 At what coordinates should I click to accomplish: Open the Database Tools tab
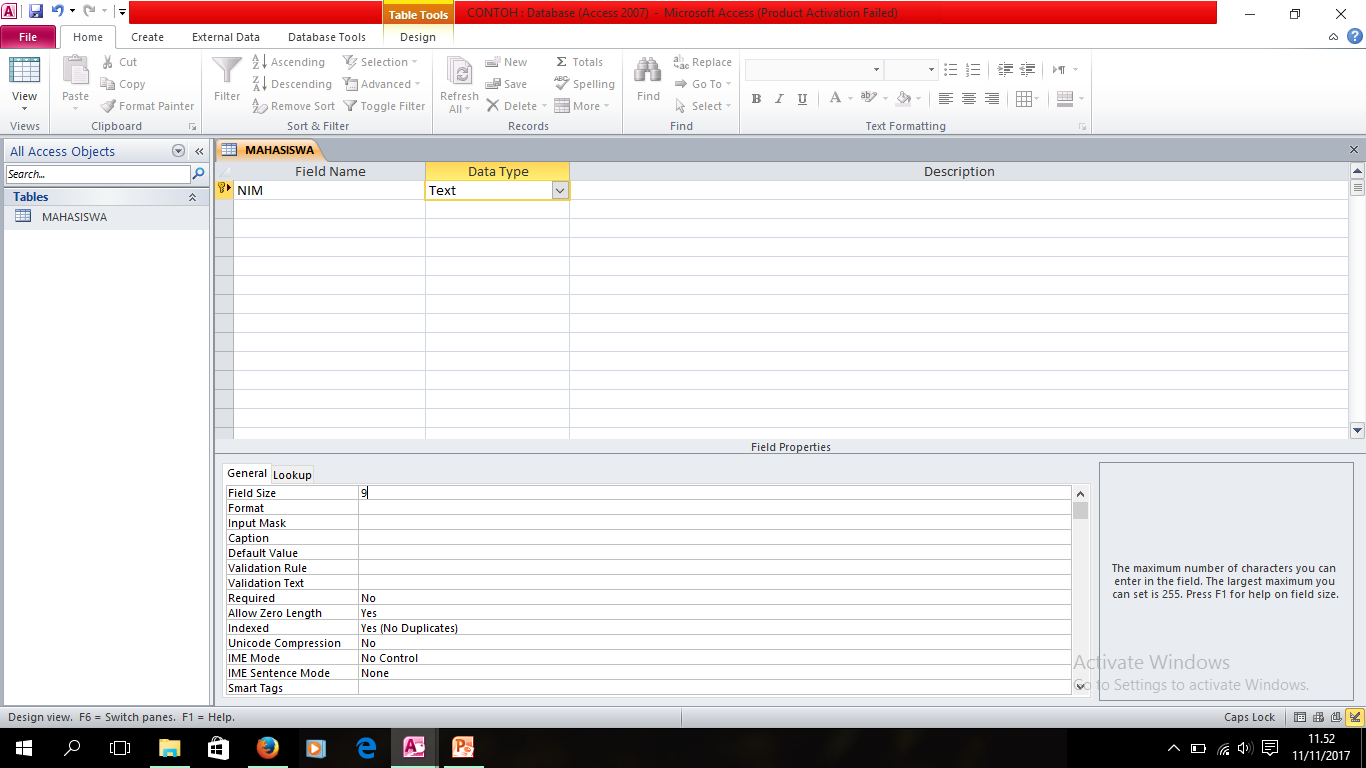(327, 37)
